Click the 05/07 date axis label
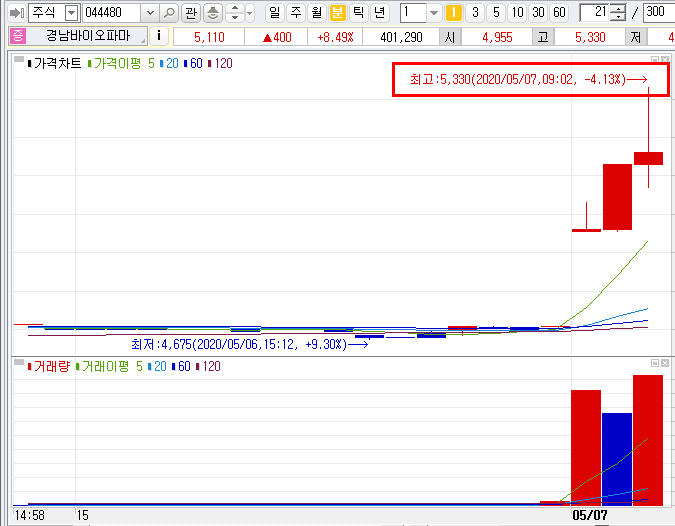Image resolution: width=675 pixels, height=526 pixels. tap(589, 515)
